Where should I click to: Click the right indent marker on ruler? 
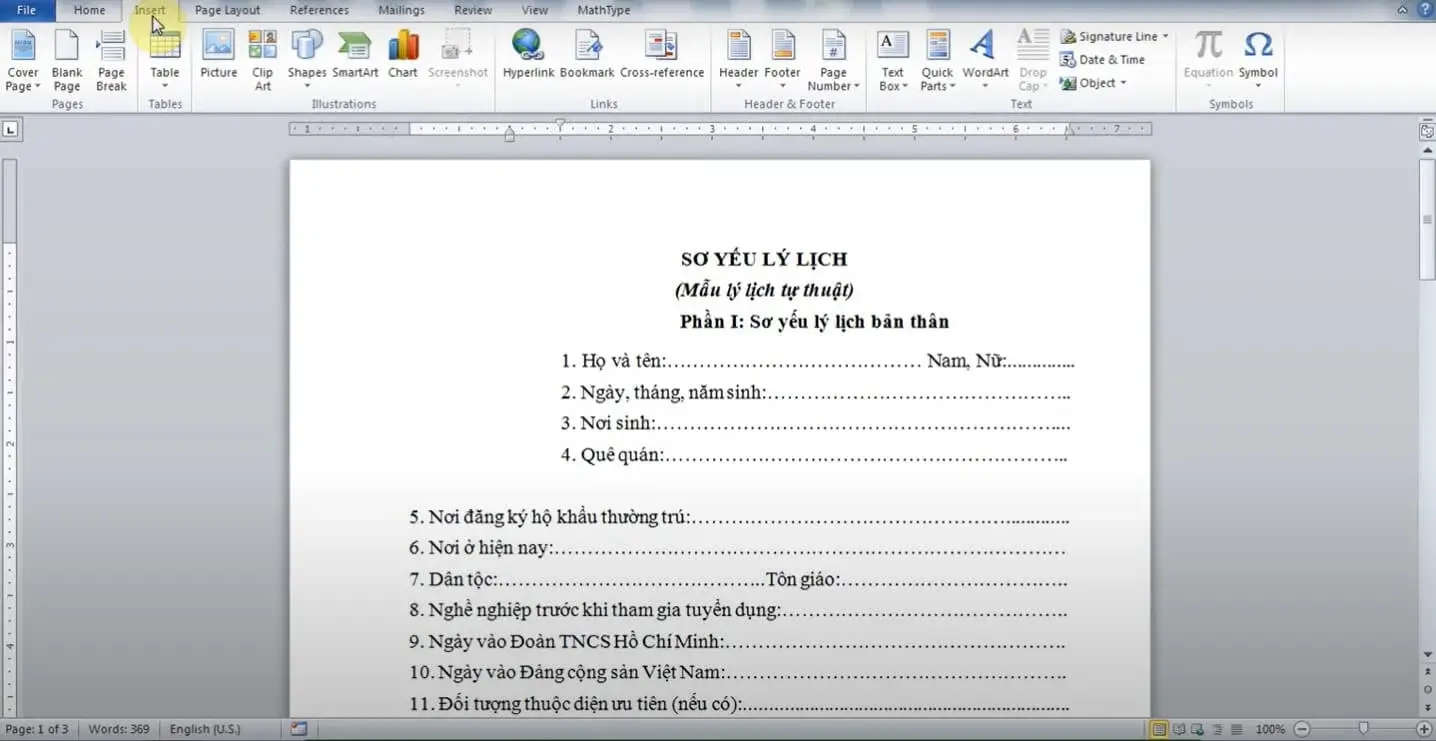1069,133
